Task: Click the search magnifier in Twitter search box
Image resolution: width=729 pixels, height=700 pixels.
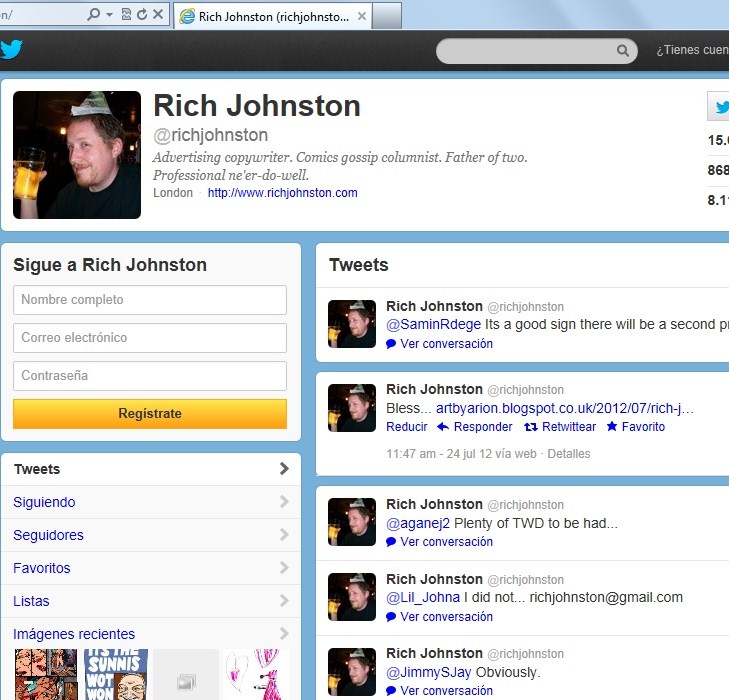Action: 623,50
